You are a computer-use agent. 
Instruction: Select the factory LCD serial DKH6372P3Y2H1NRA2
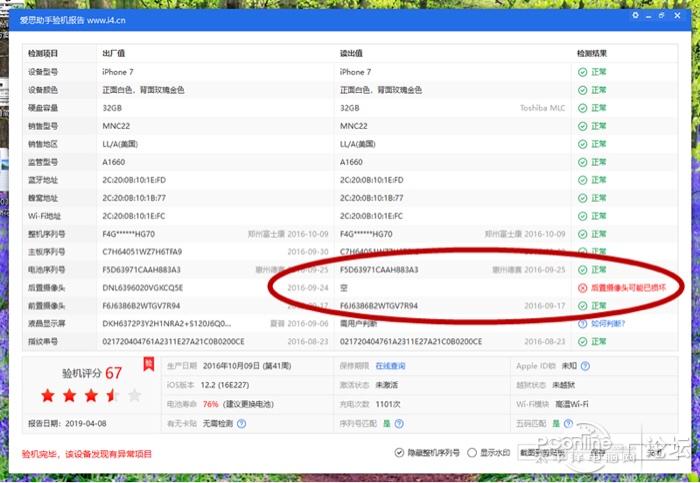[167, 324]
